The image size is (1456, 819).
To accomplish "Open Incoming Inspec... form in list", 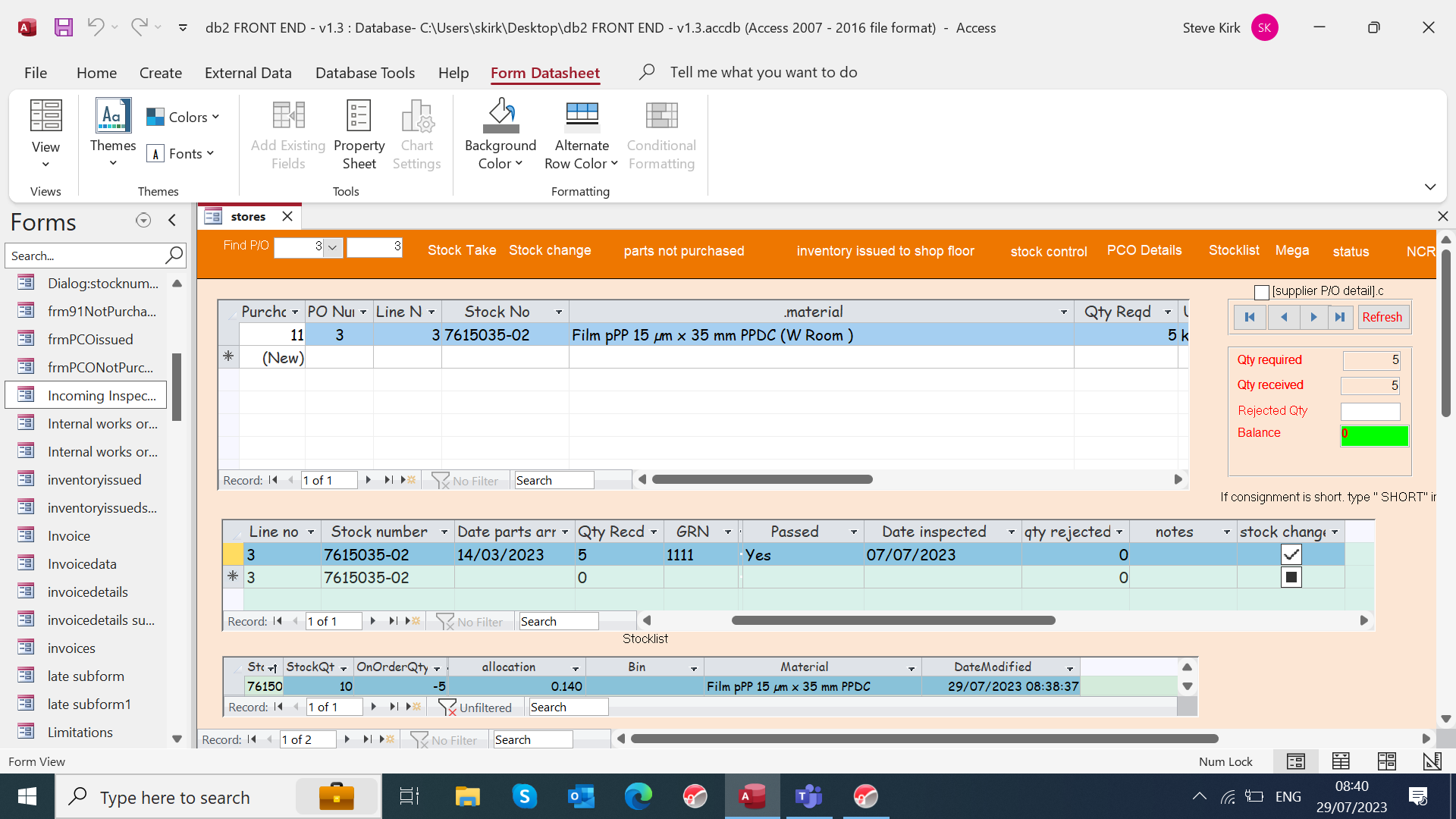I will point(86,395).
